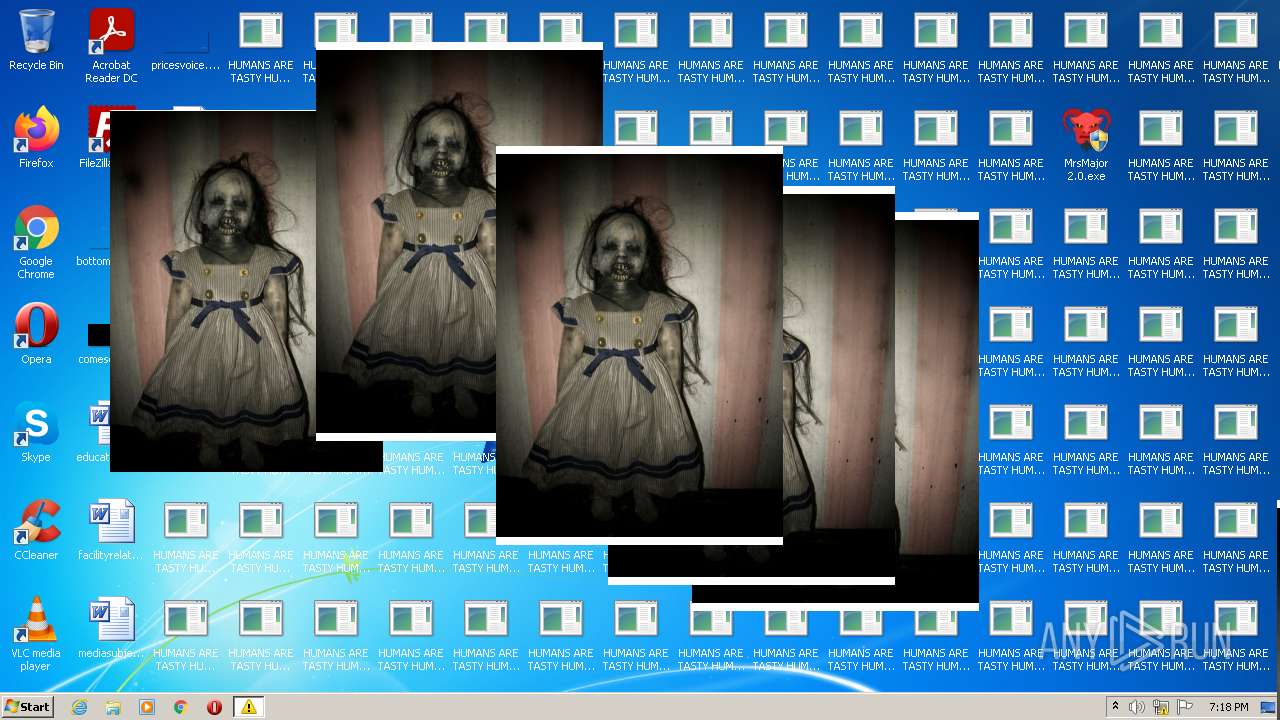This screenshot has height=720, width=1280.
Task: Click the 7:18 PM clock
Action: tap(1228, 707)
